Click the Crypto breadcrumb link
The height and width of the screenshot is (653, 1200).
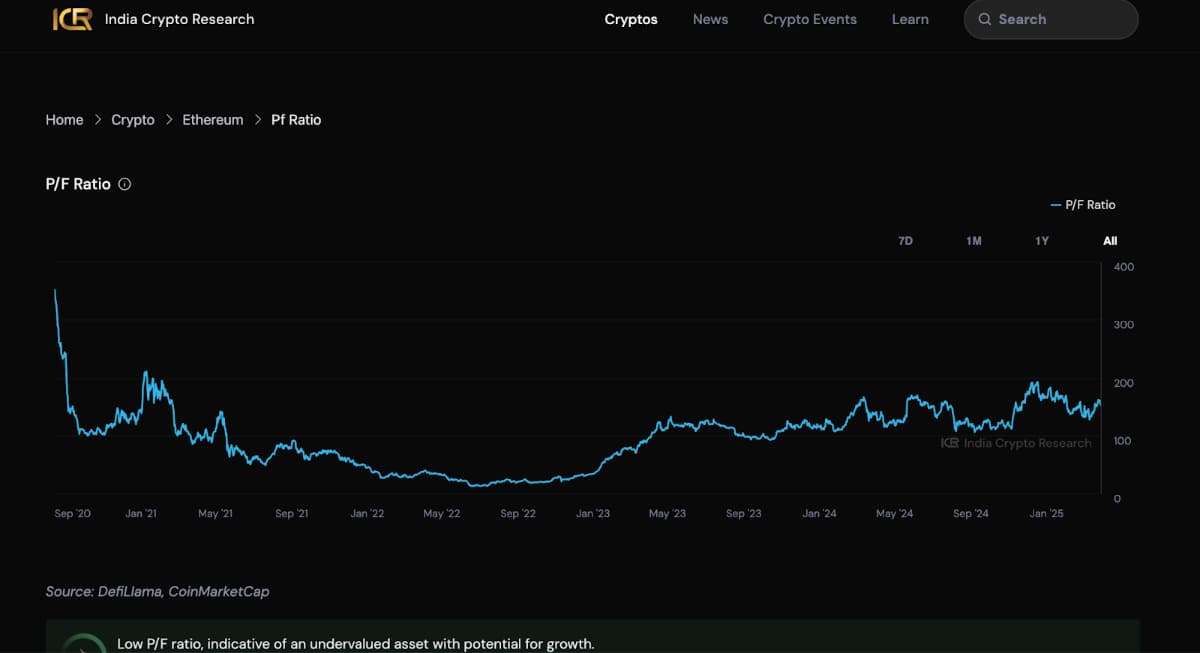tap(133, 120)
